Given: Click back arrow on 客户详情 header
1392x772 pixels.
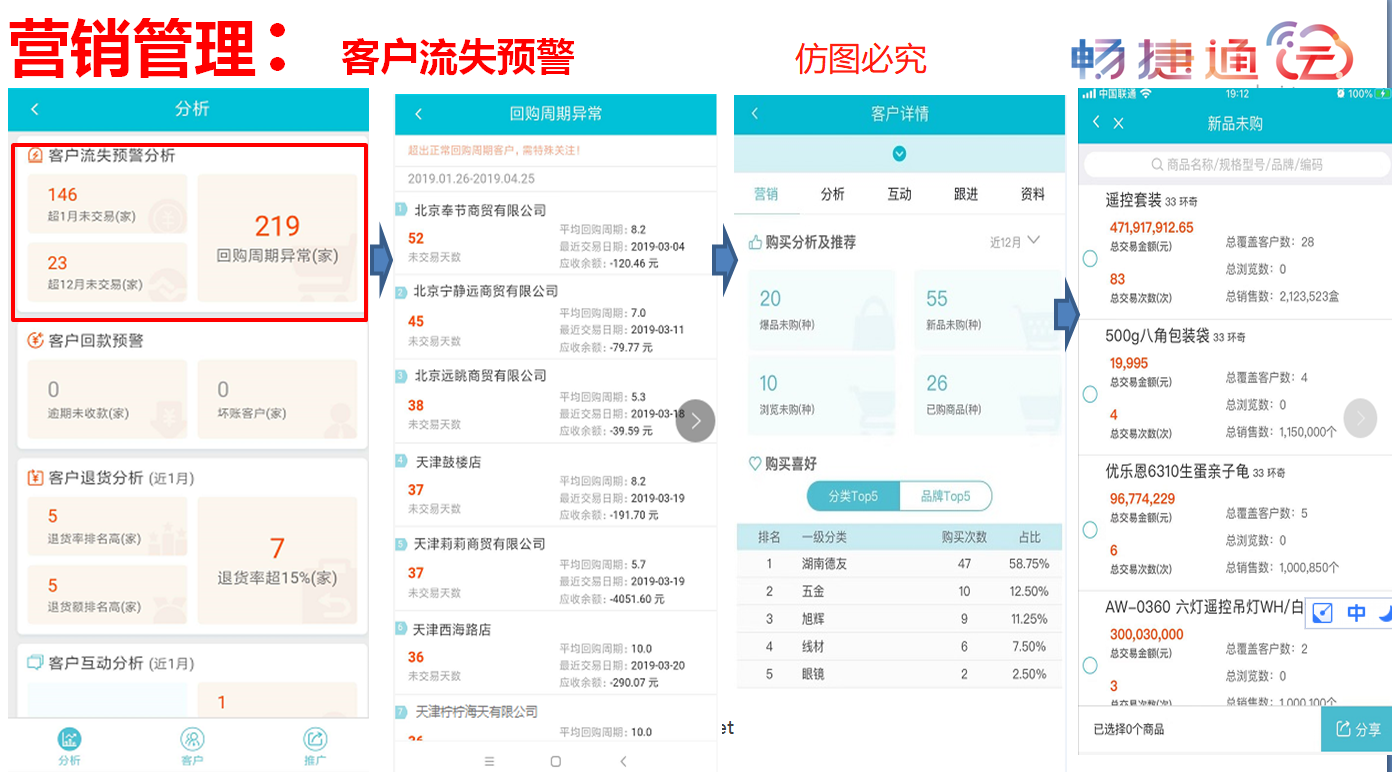Looking at the screenshot, I should (x=755, y=114).
